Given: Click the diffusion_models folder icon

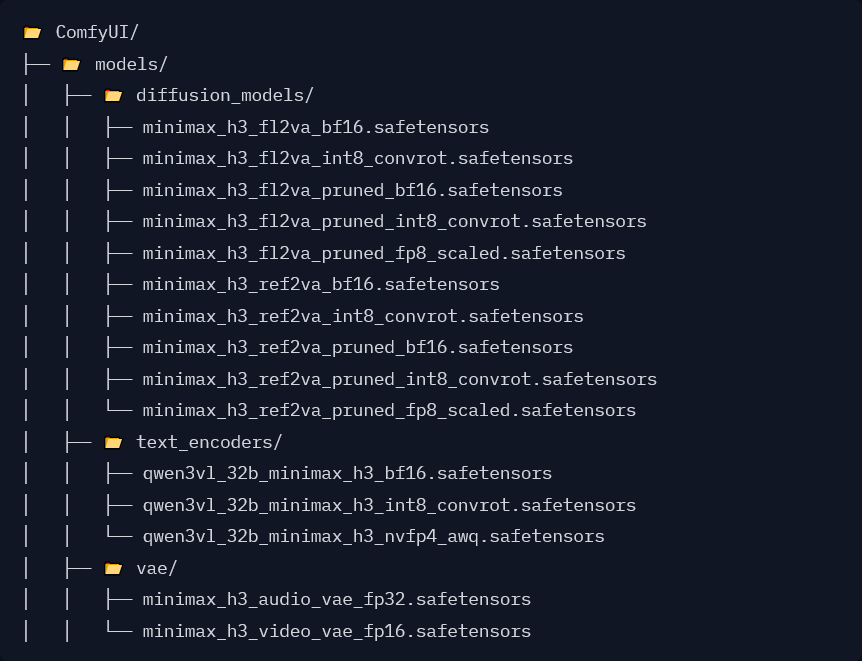Looking at the screenshot, I should pyautogui.click(x=113, y=96).
